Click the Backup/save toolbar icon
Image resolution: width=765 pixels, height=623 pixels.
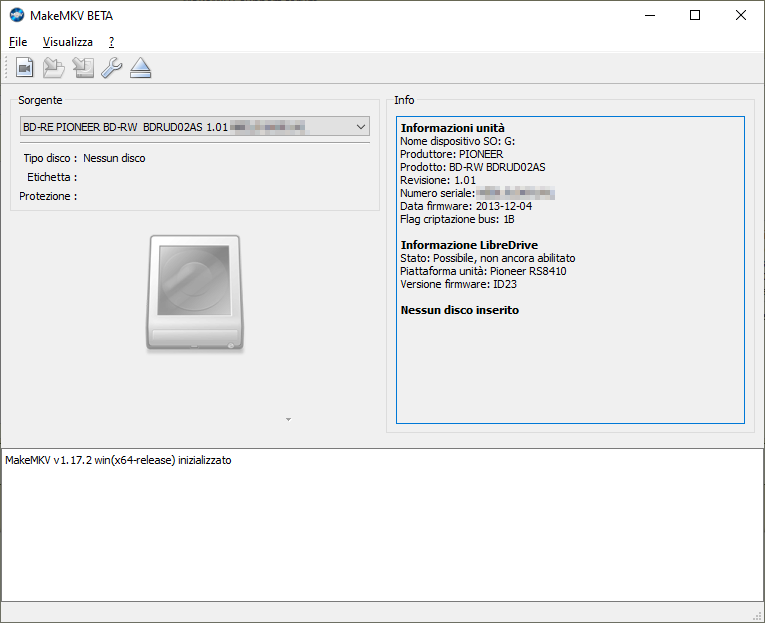[x=83, y=67]
